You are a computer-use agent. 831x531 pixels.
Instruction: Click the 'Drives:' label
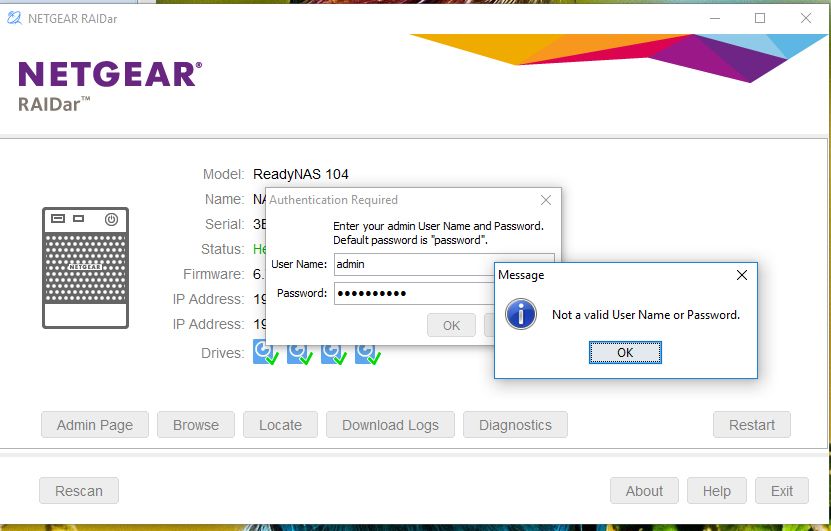point(223,353)
